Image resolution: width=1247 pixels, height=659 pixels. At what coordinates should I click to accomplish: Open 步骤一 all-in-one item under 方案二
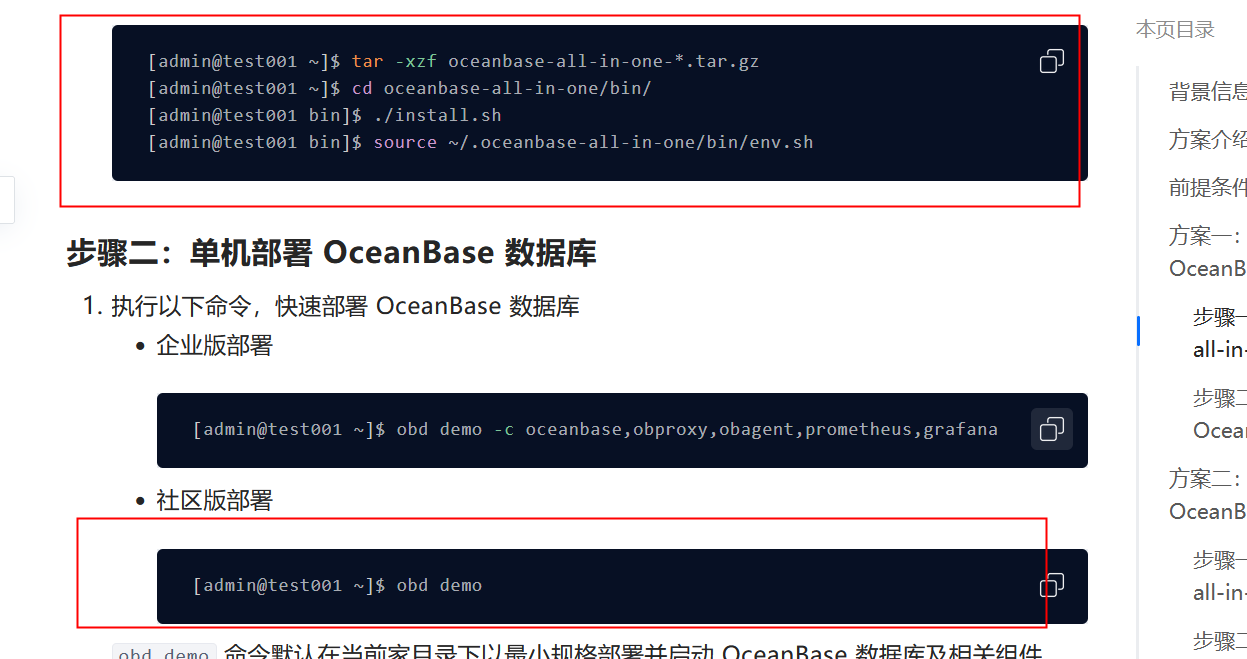click(1219, 576)
